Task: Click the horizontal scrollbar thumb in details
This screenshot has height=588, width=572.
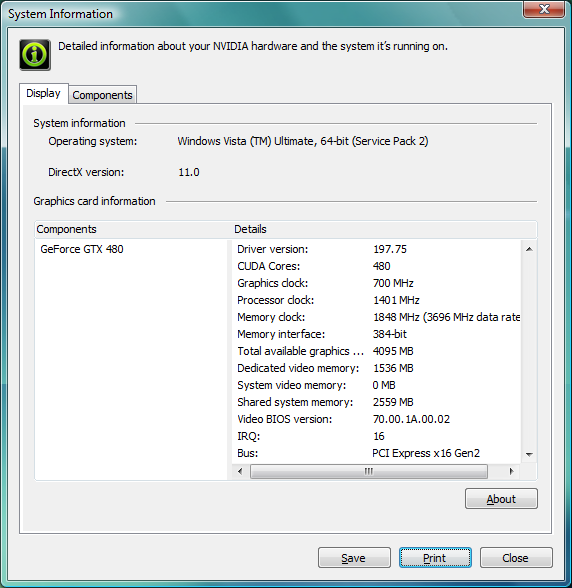Action: pyautogui.click(x=369, y=471)
